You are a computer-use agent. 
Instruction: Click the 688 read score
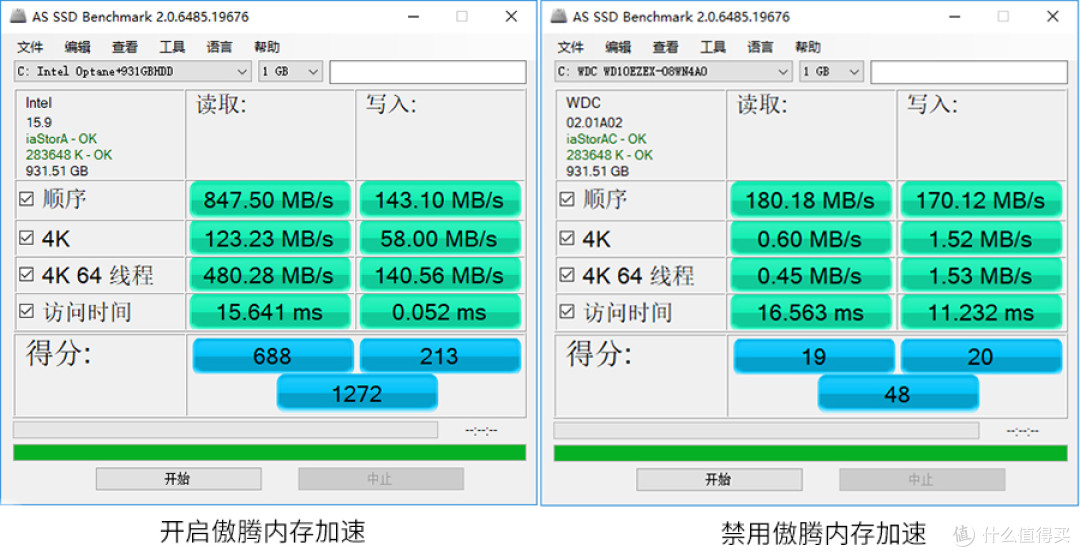[x=273, y=355]
